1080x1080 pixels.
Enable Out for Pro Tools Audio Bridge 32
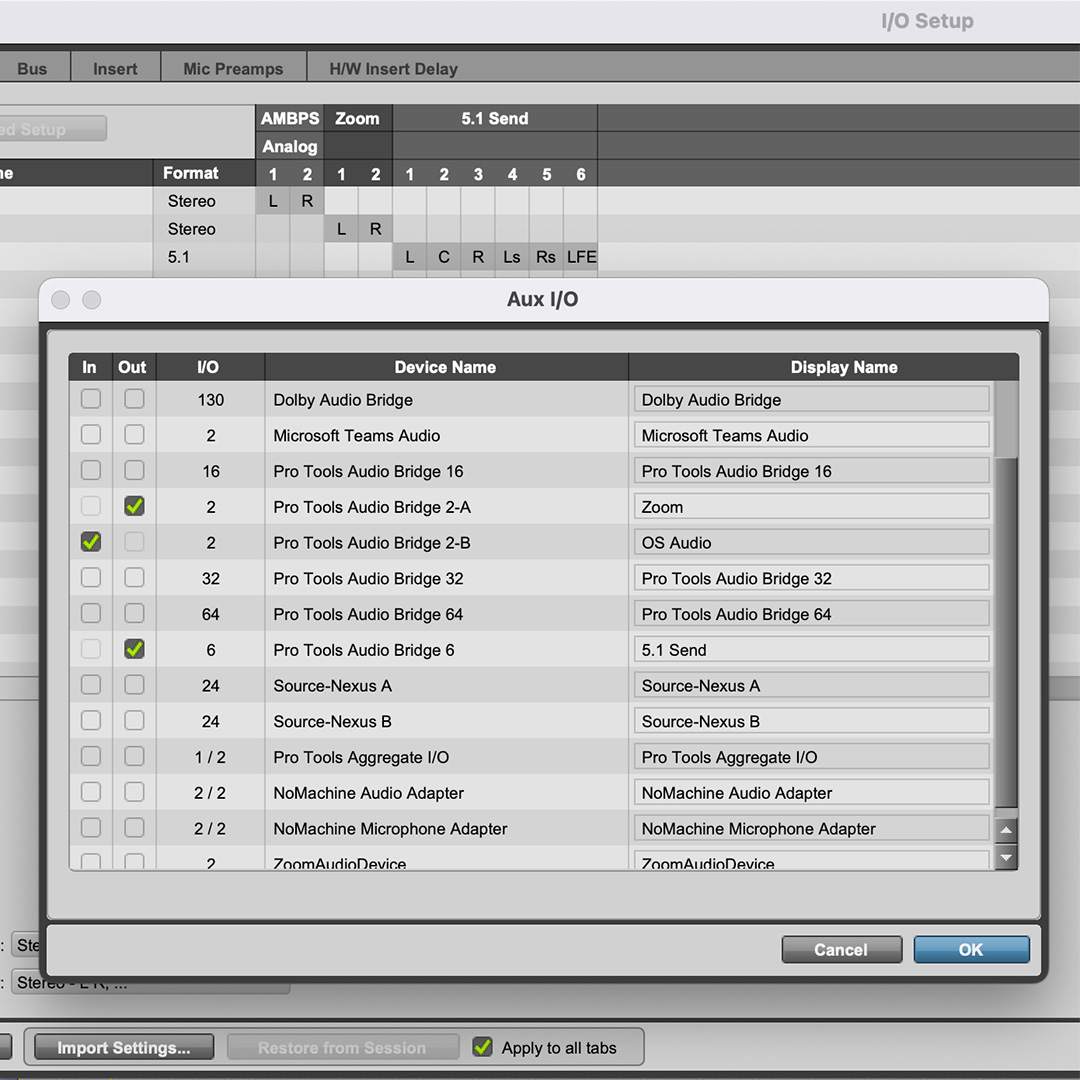click(x=134, y=577)
